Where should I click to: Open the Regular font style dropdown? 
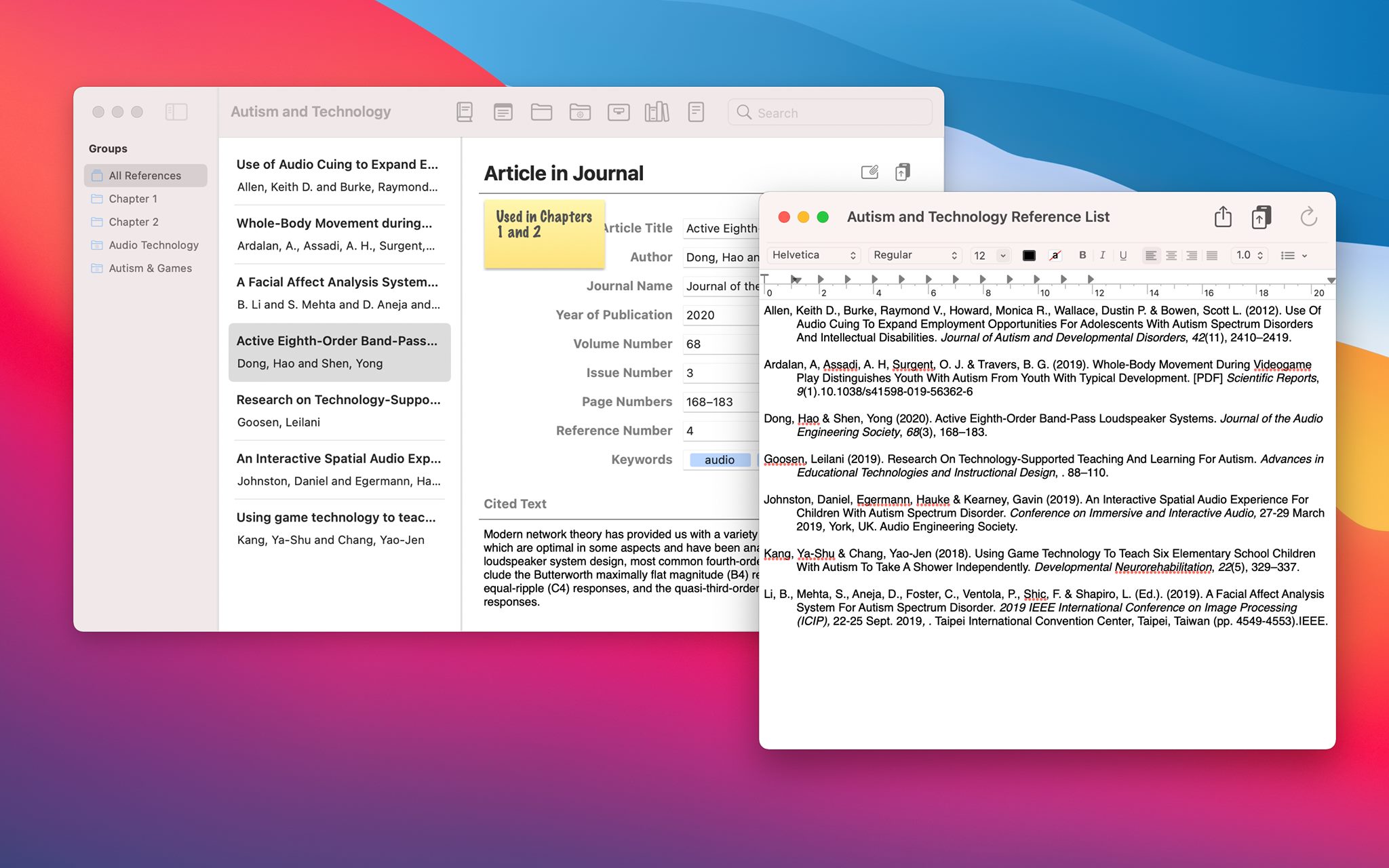pyautogui.click(x=915, y=255)
